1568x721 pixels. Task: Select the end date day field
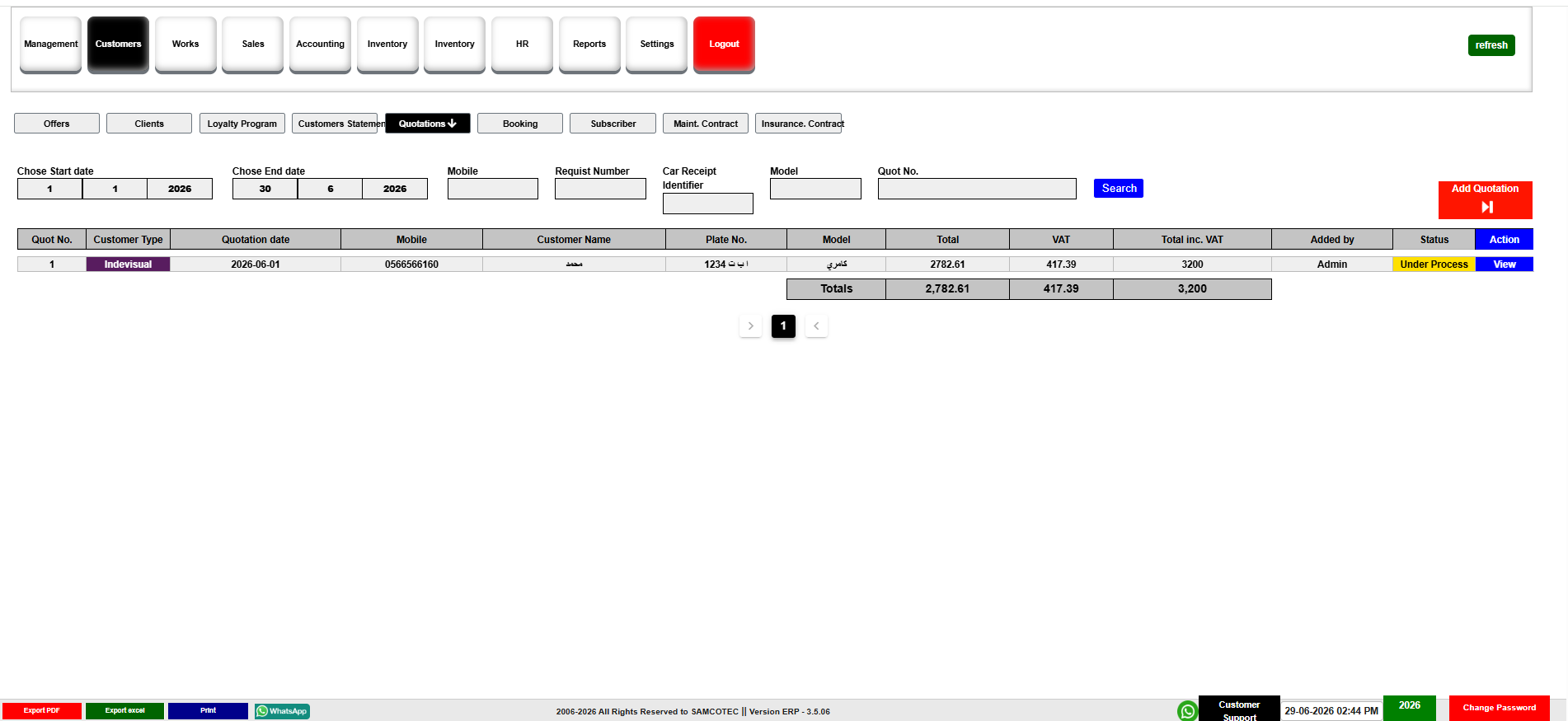[265, 189]
